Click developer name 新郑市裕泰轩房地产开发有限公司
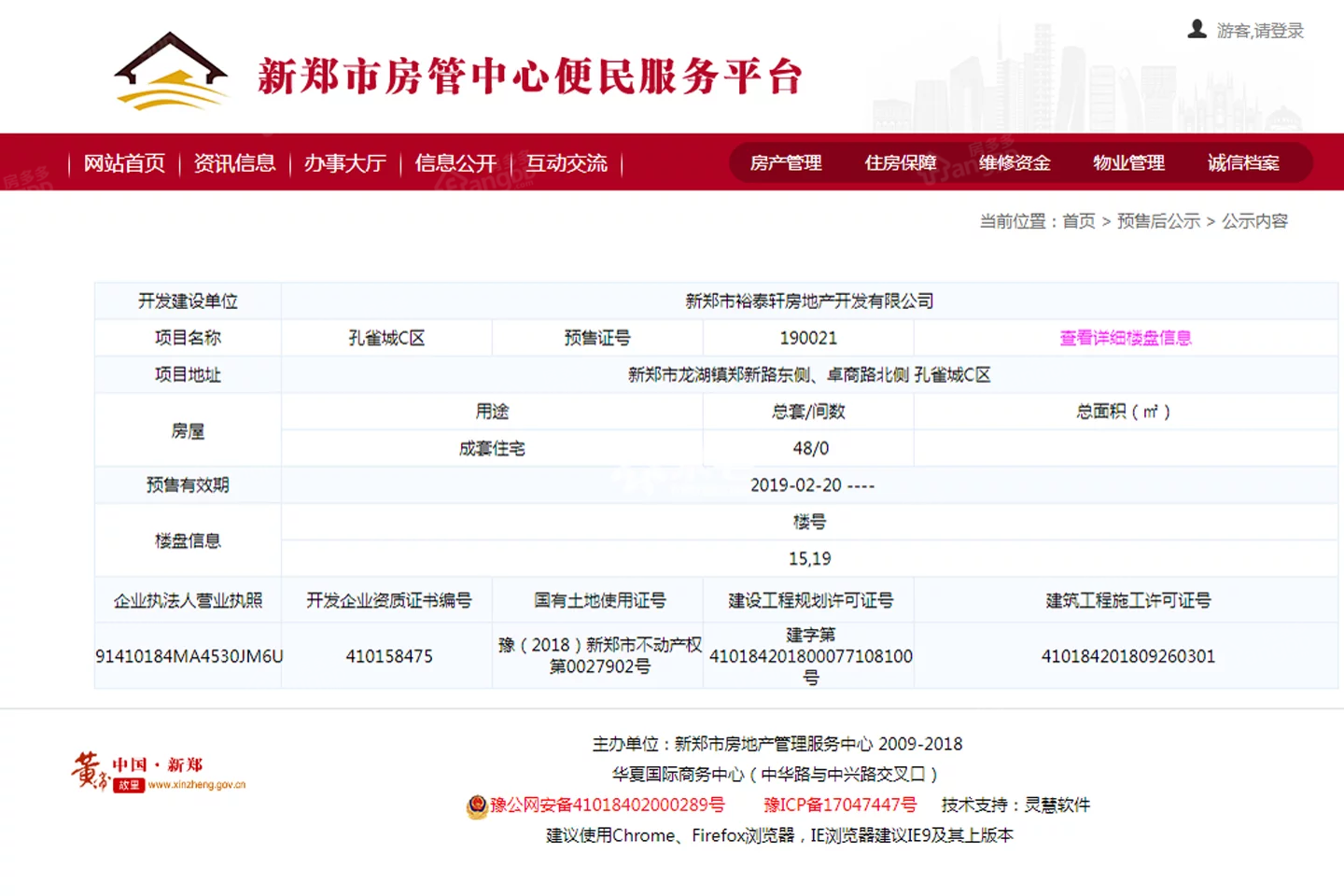 [809, 301]
